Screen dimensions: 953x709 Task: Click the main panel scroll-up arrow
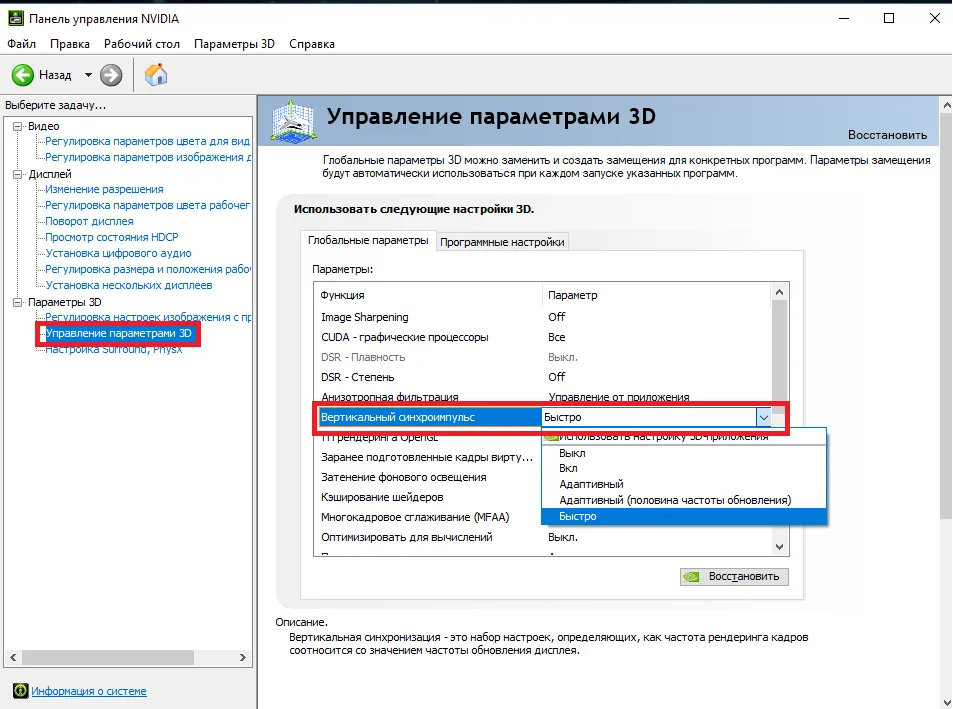[946, 104]
